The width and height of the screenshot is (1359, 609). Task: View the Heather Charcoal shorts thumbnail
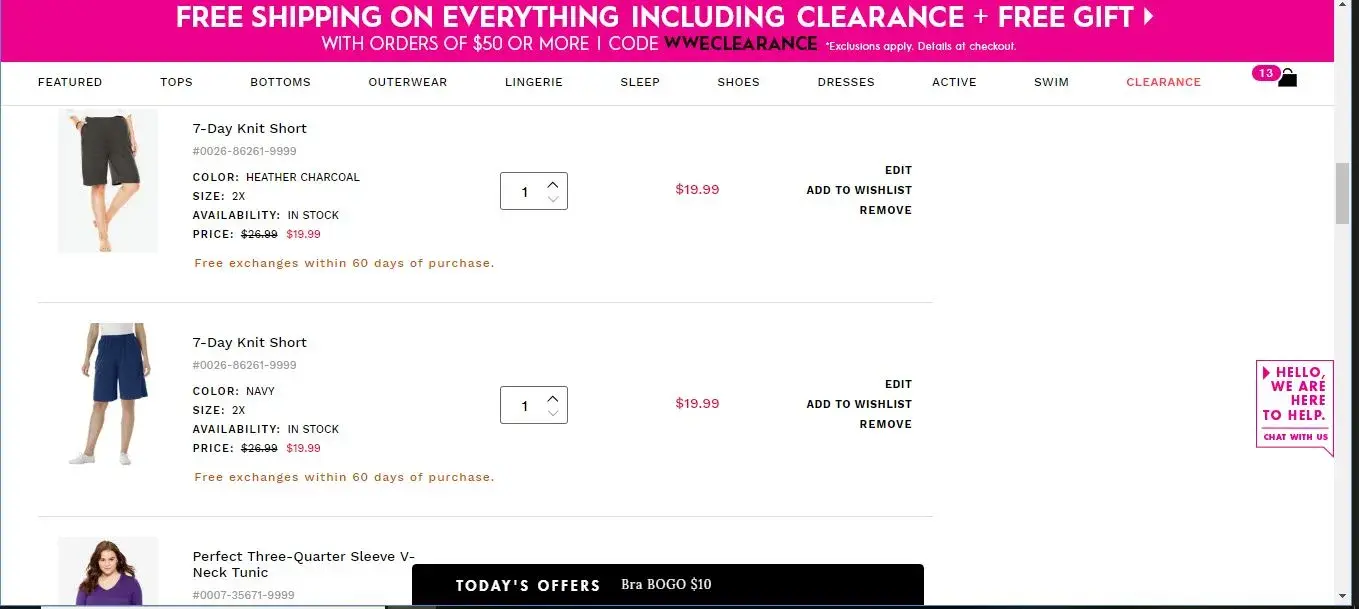click(108, 180)
